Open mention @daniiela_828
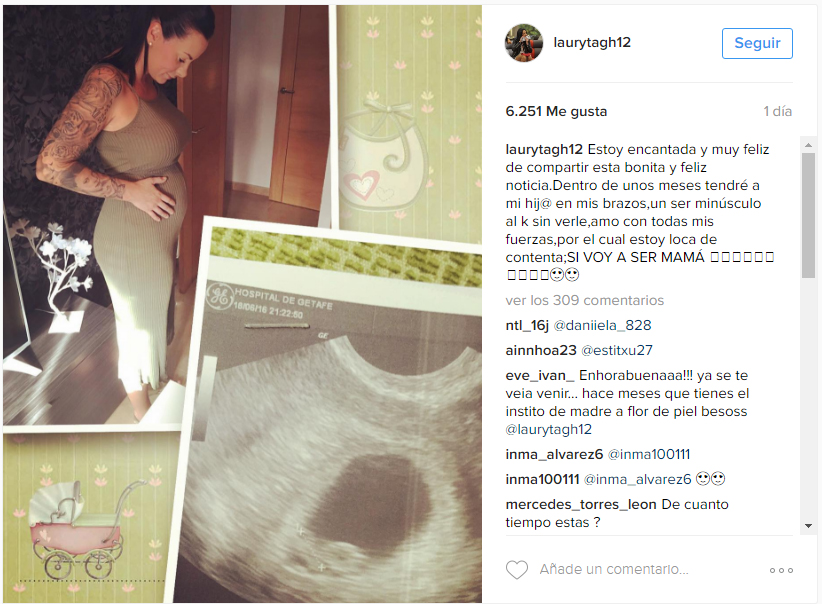 coord(602,326)
